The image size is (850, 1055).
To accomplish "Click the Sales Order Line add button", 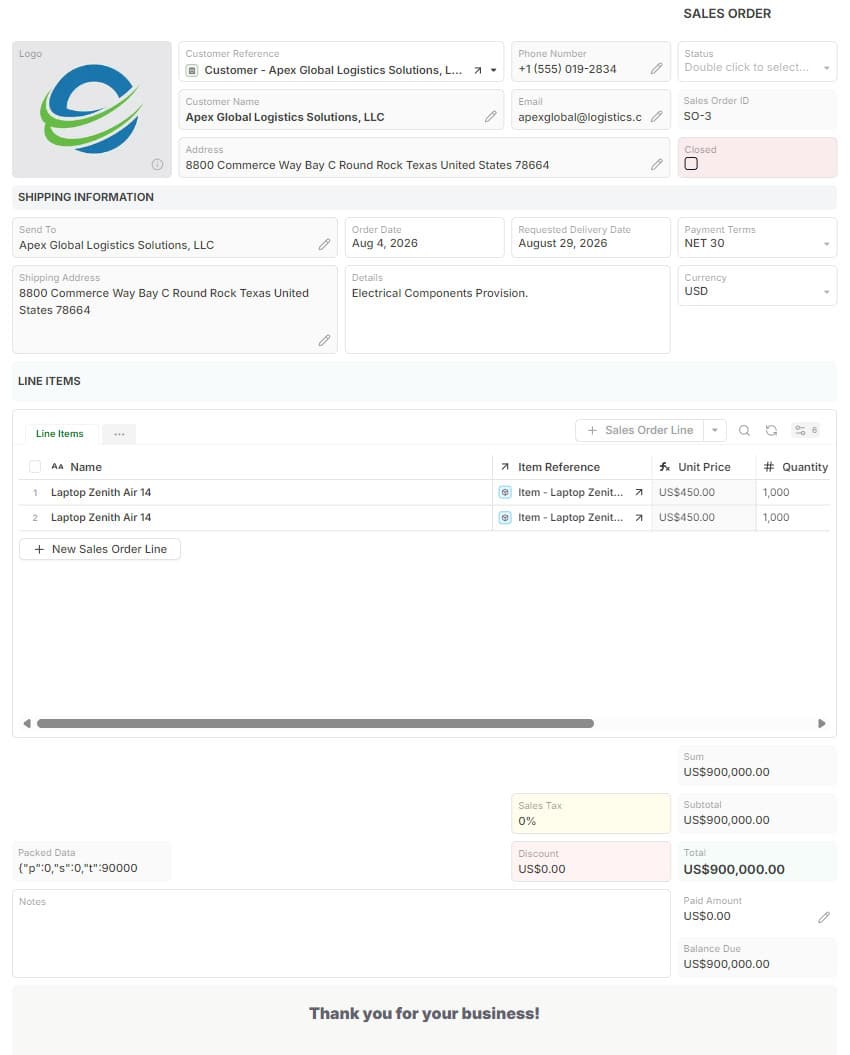I will [x=639, y=431].
